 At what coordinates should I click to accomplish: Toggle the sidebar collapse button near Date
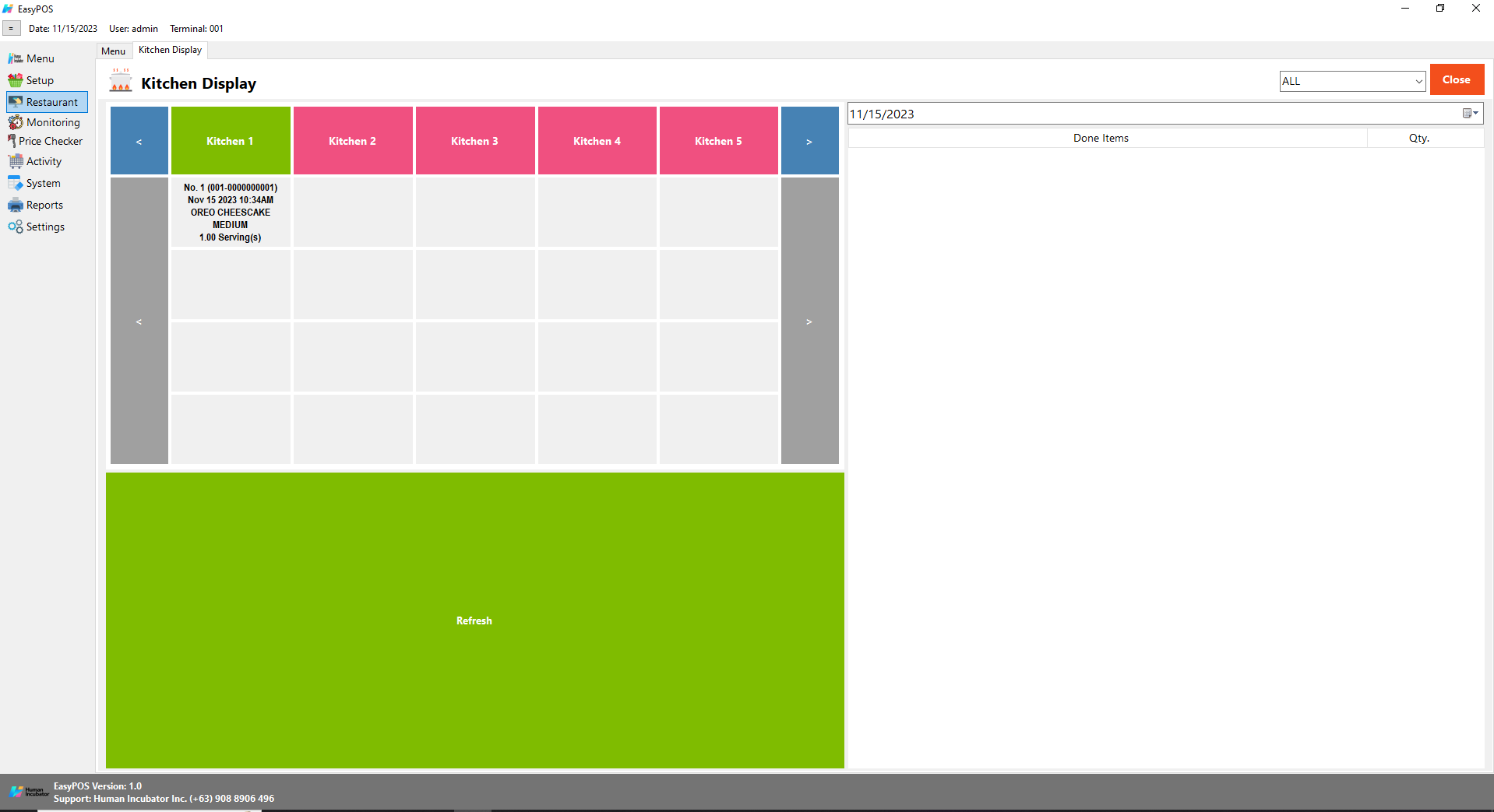[x=11, y=29]
